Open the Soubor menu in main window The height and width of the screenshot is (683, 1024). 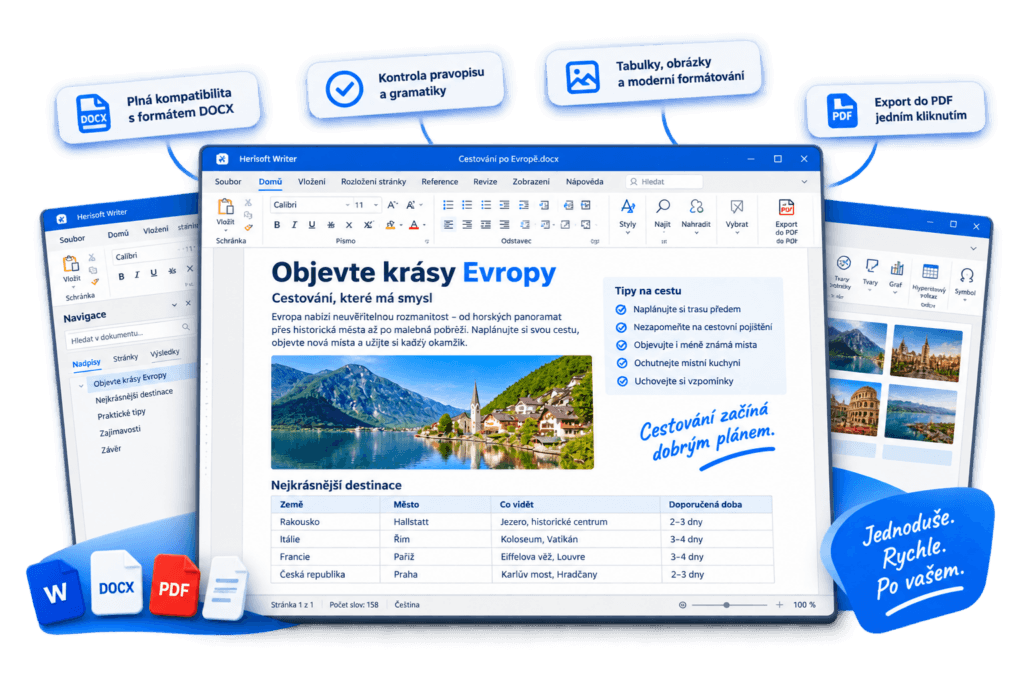[x=228, y=182]
